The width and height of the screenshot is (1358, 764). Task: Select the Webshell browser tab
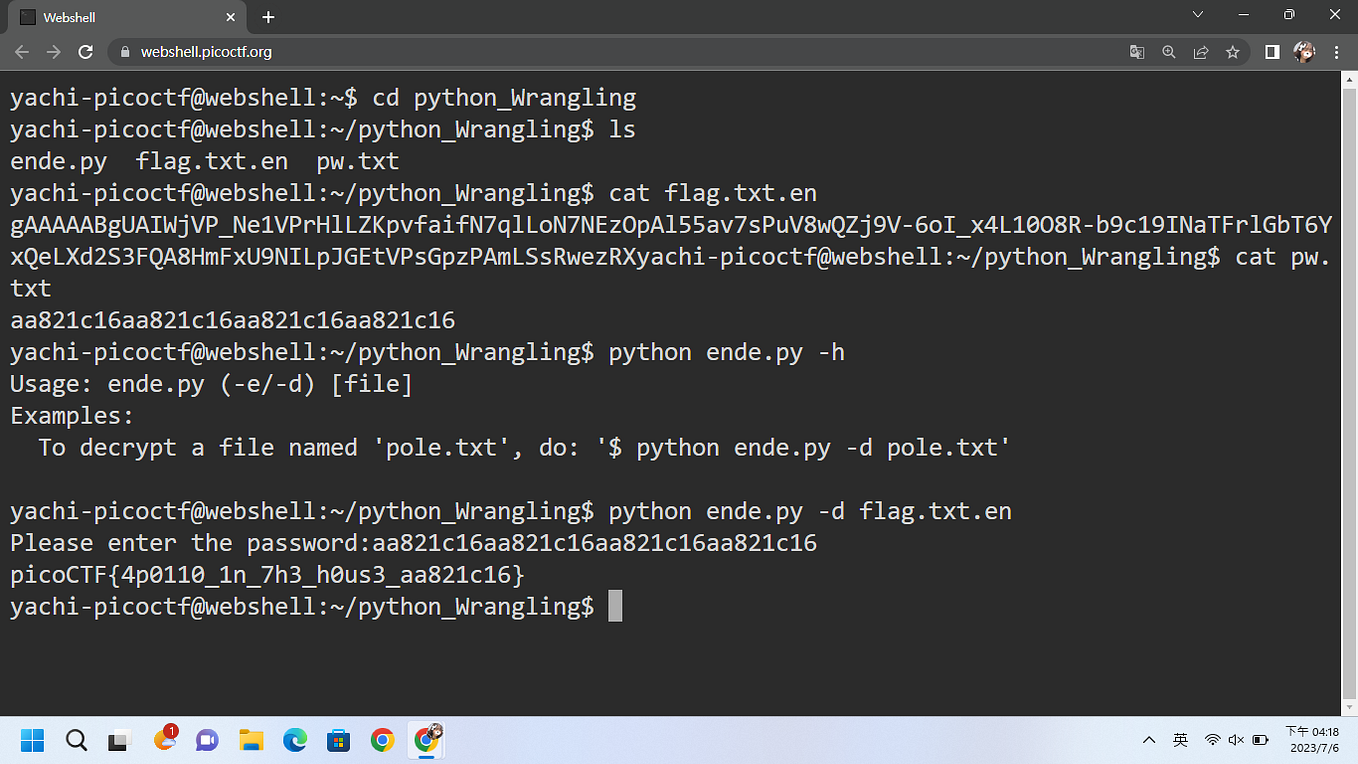(120, 16)
